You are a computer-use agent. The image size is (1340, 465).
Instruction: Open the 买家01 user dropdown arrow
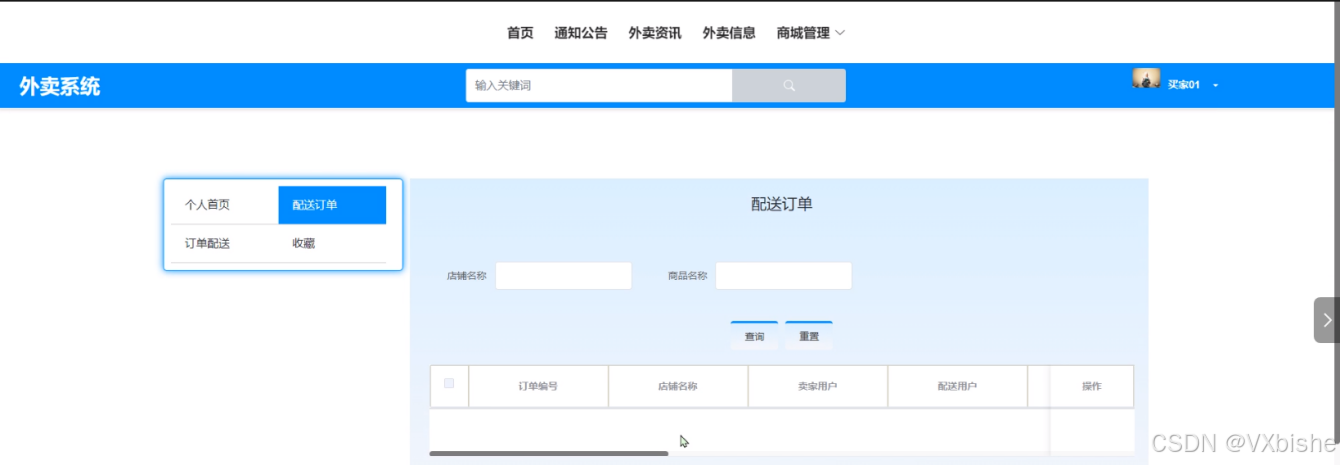(x=1216, y=86)
